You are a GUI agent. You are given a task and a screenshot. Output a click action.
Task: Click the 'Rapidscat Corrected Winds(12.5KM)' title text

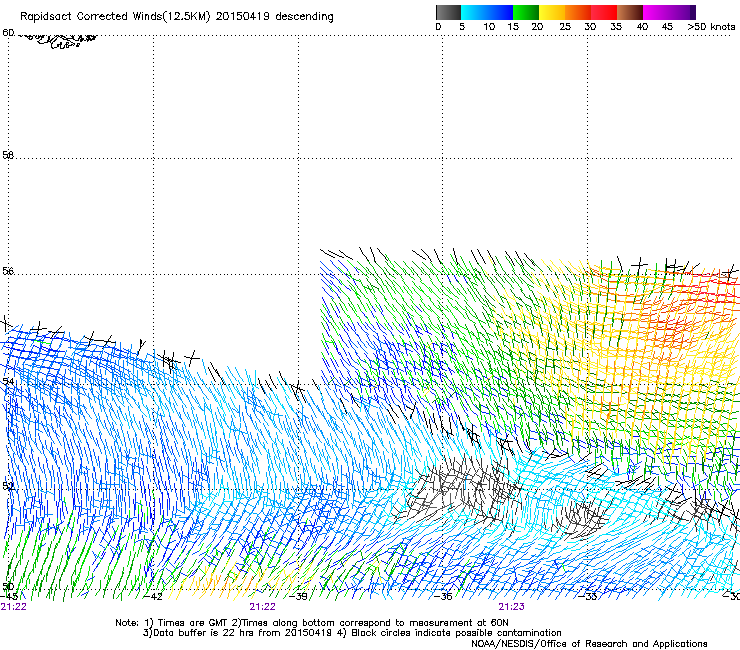click(115, 17)
